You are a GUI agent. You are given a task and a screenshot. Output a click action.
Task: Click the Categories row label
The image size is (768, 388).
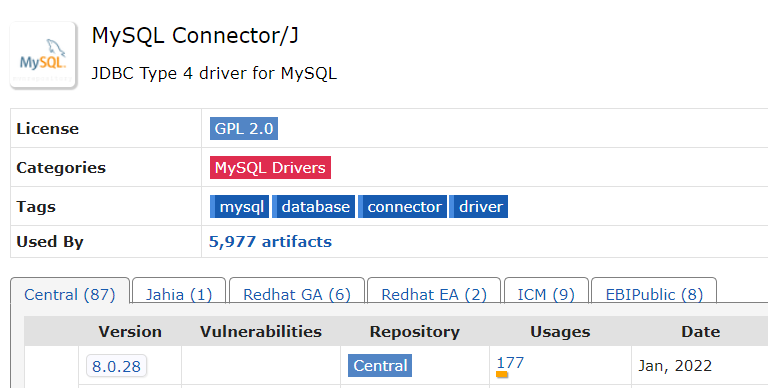(61, 168)
